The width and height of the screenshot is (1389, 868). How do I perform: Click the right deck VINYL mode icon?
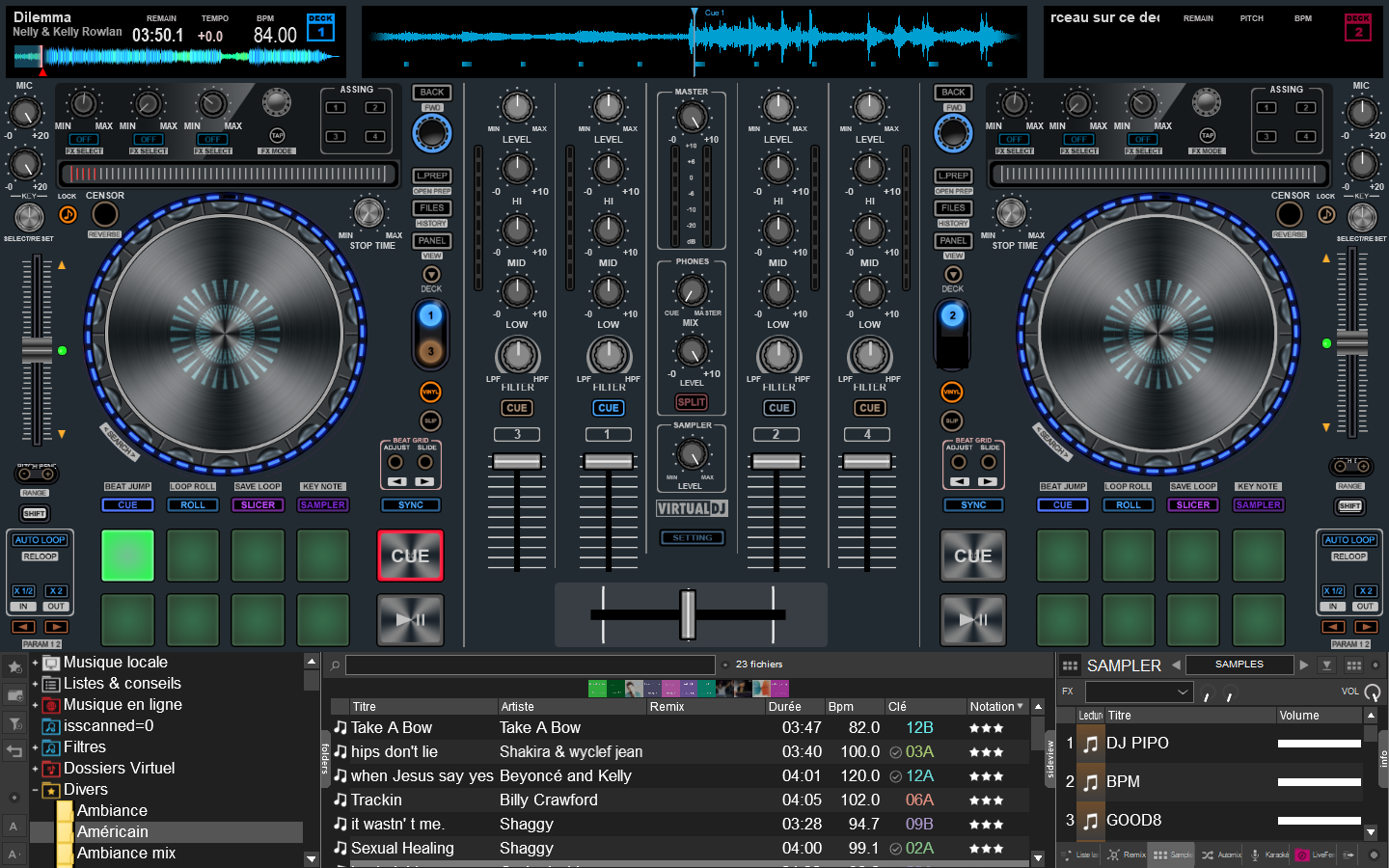pos(952,392)
